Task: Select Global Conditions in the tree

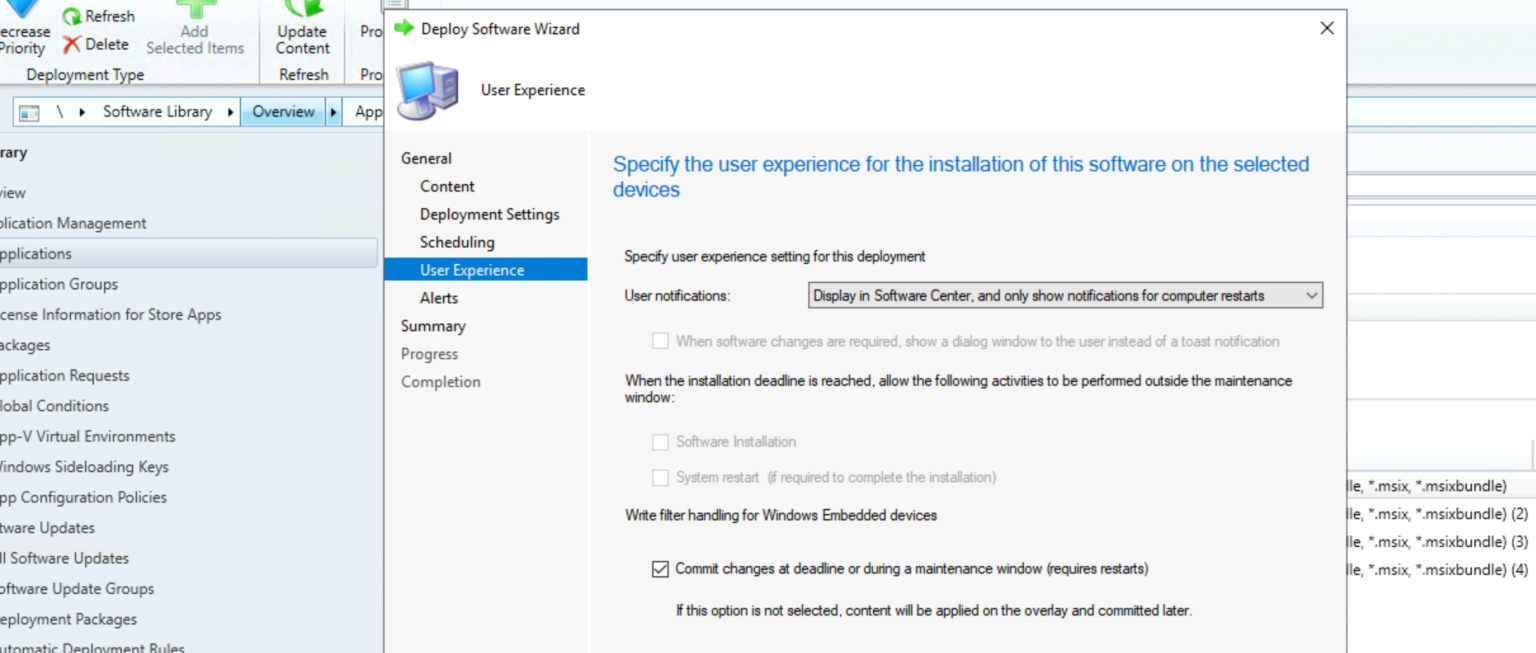Action: (x=54, y=406)
